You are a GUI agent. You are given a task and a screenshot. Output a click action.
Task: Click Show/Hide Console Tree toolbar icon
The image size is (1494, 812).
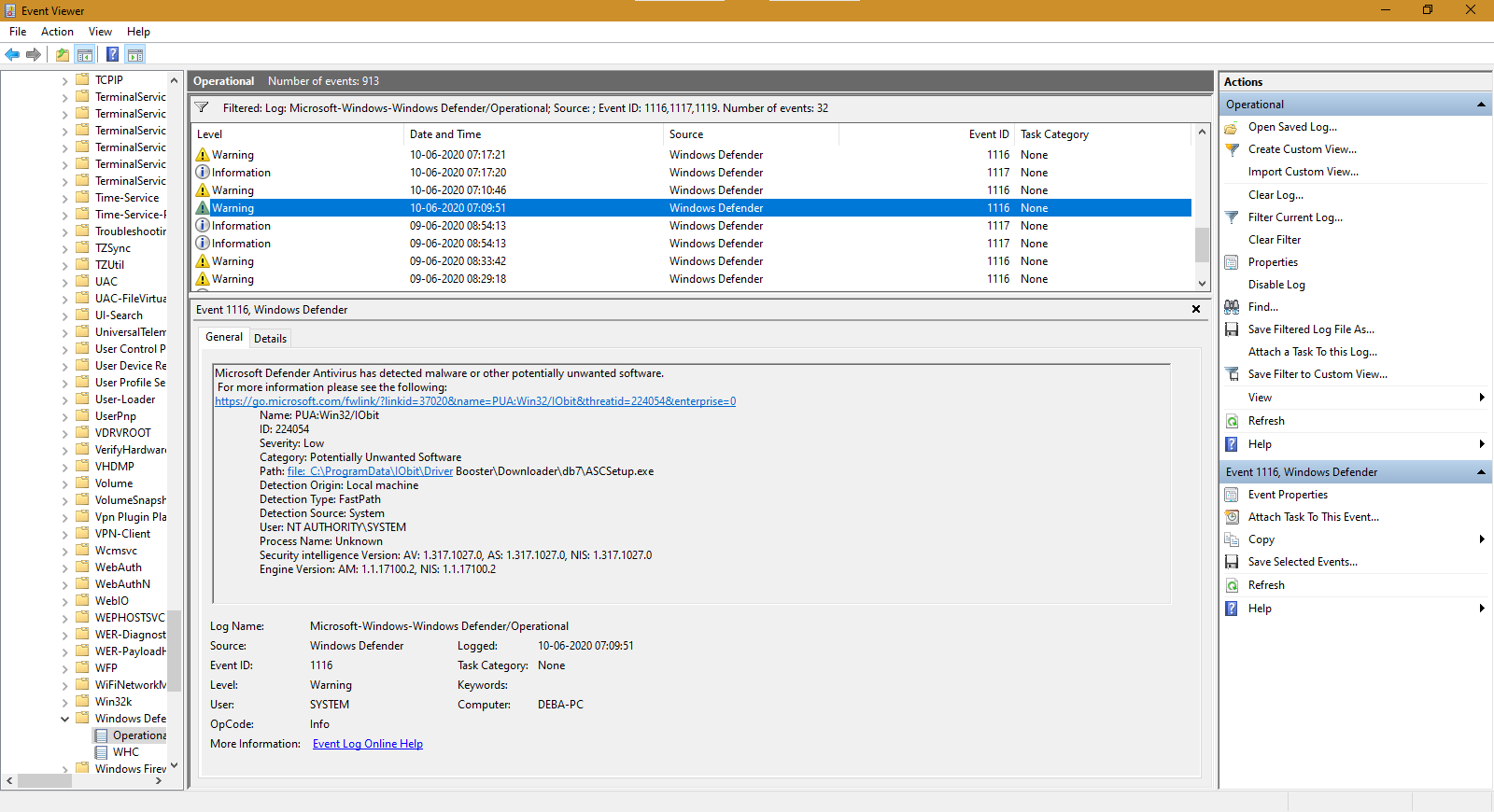click(x=85, y=54)
